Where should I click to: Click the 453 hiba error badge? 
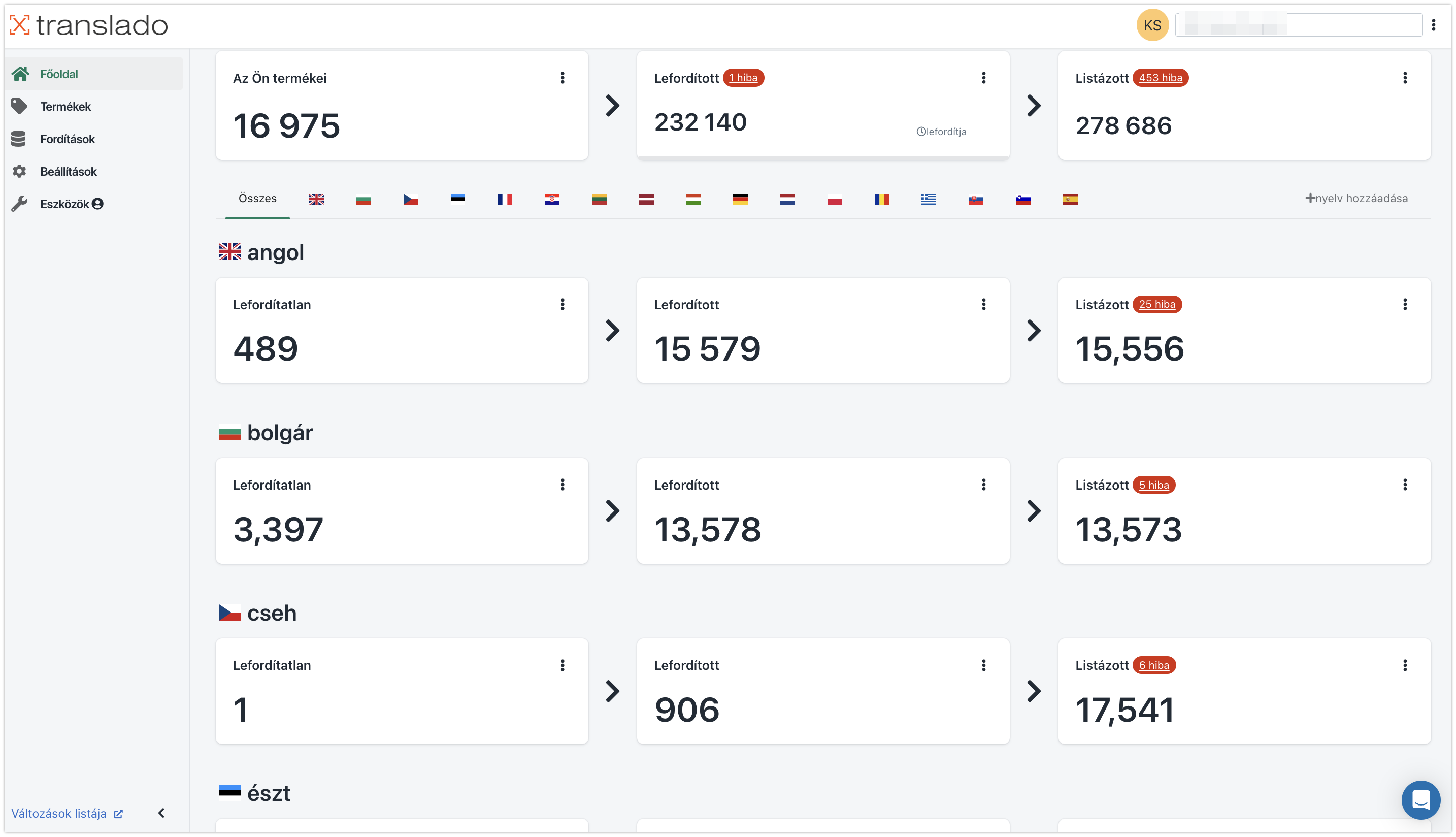(x=1160, y=78)
